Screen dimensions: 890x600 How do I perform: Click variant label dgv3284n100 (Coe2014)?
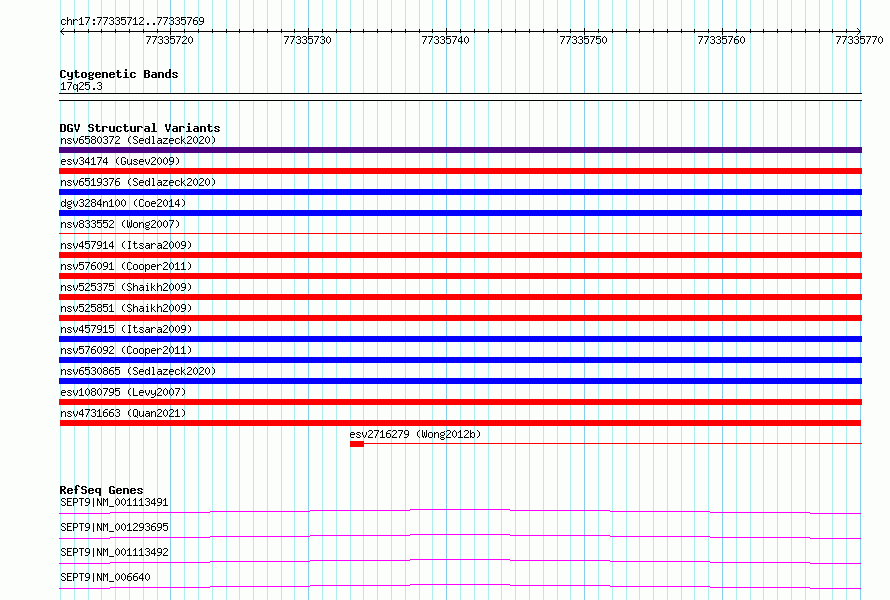coord(123,203)
